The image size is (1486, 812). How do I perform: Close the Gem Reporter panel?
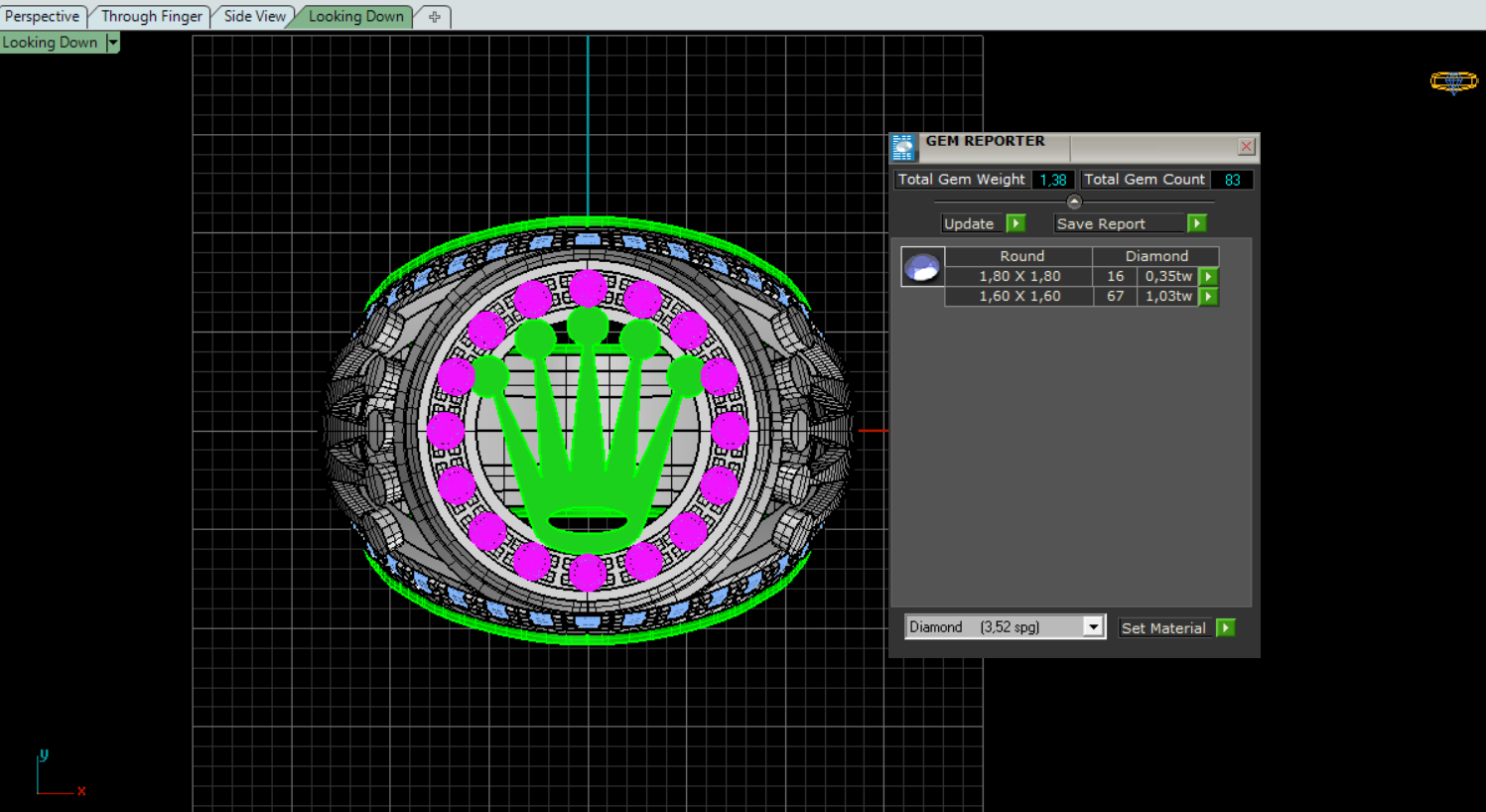tap(1246, 147)
